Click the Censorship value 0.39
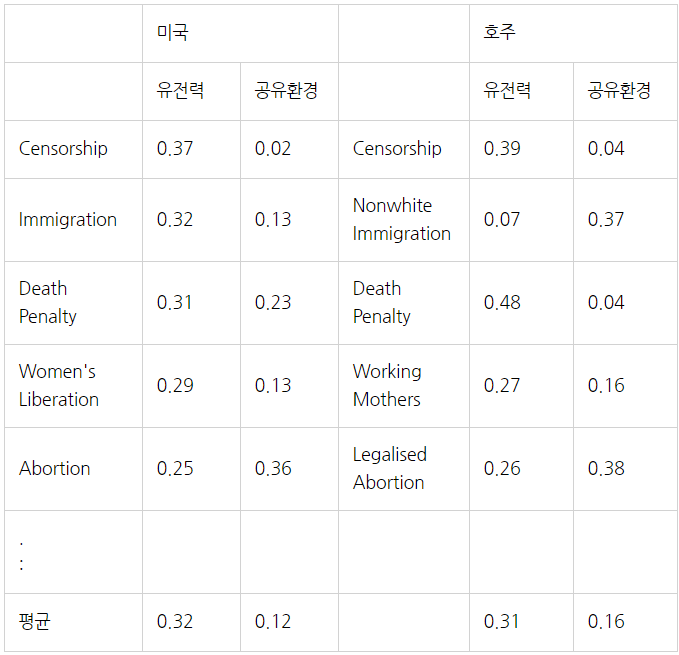This screenshot has height=655, width=679. (521, 149)
